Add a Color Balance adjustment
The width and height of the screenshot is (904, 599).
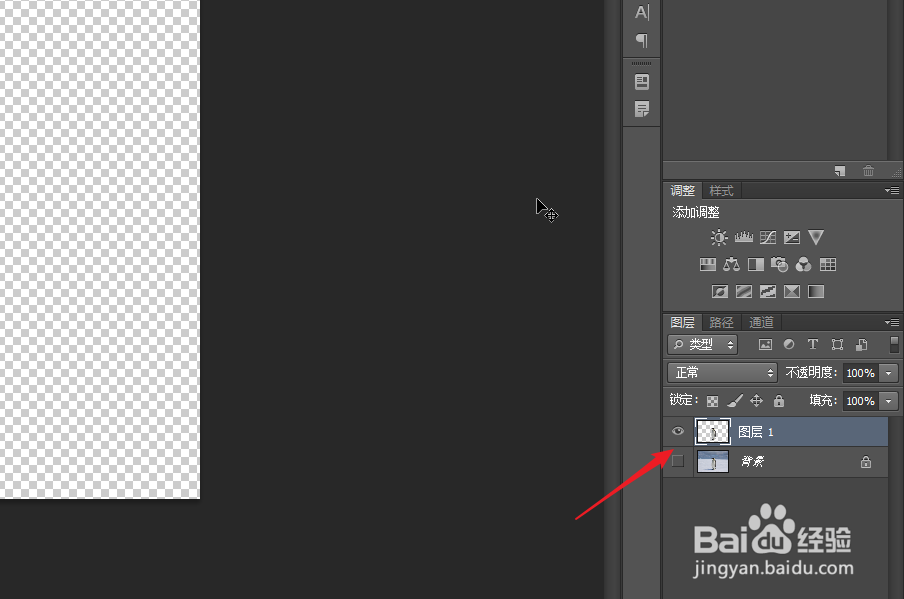(732, 265)
